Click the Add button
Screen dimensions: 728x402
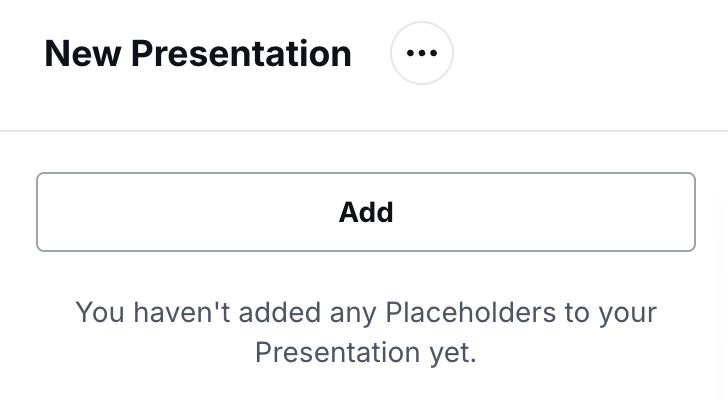pyautogui.click(x=366, y=212)
